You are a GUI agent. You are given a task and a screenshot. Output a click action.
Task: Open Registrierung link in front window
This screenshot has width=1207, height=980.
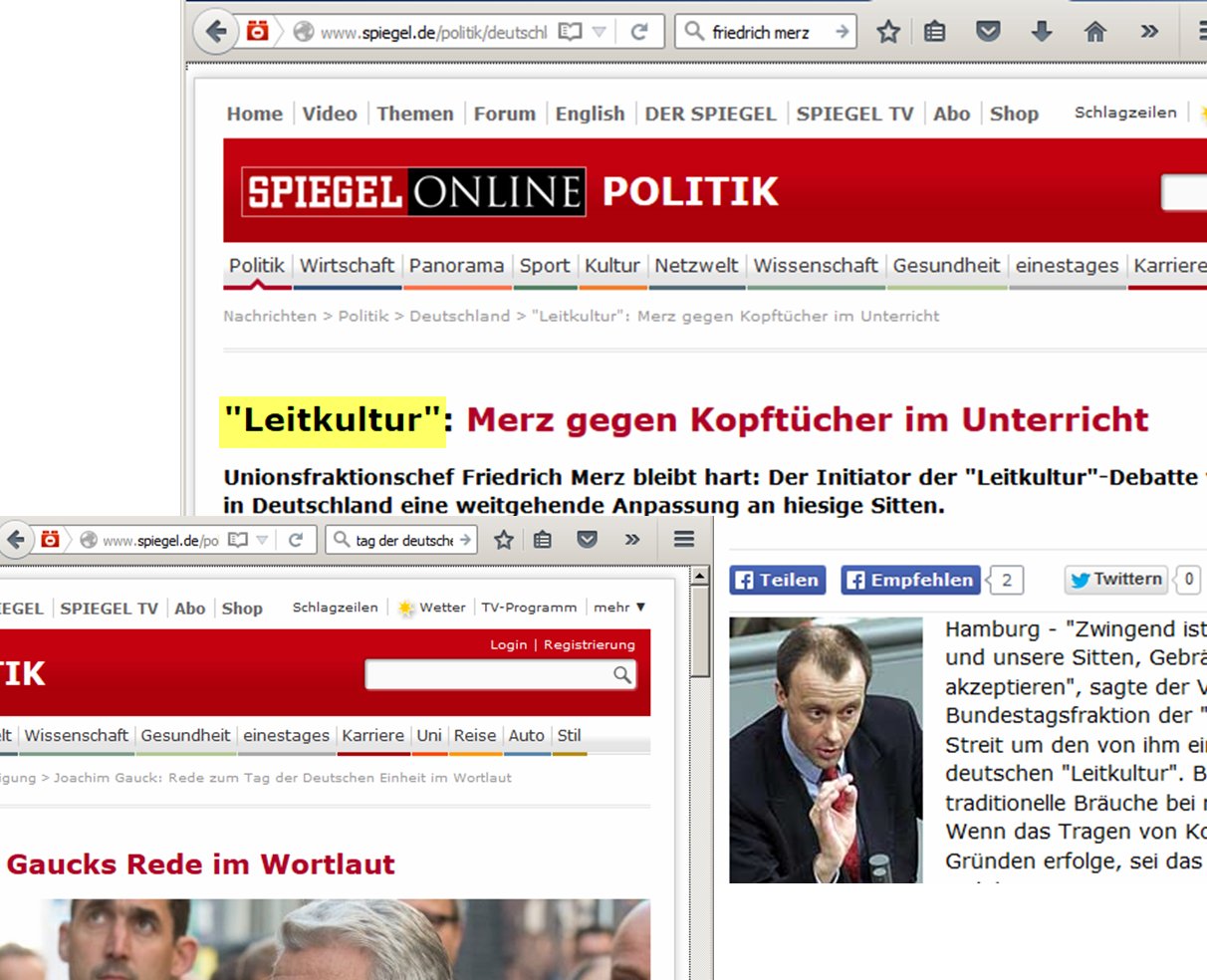point(589,644)
